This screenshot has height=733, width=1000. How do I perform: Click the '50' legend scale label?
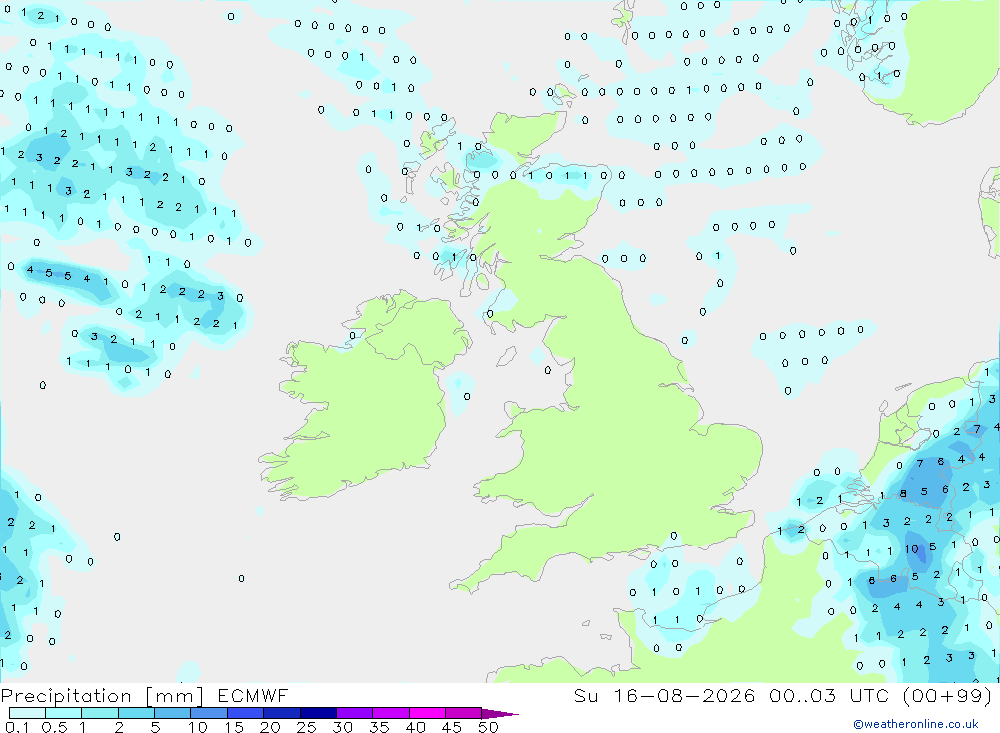click(x=488, y=727)
